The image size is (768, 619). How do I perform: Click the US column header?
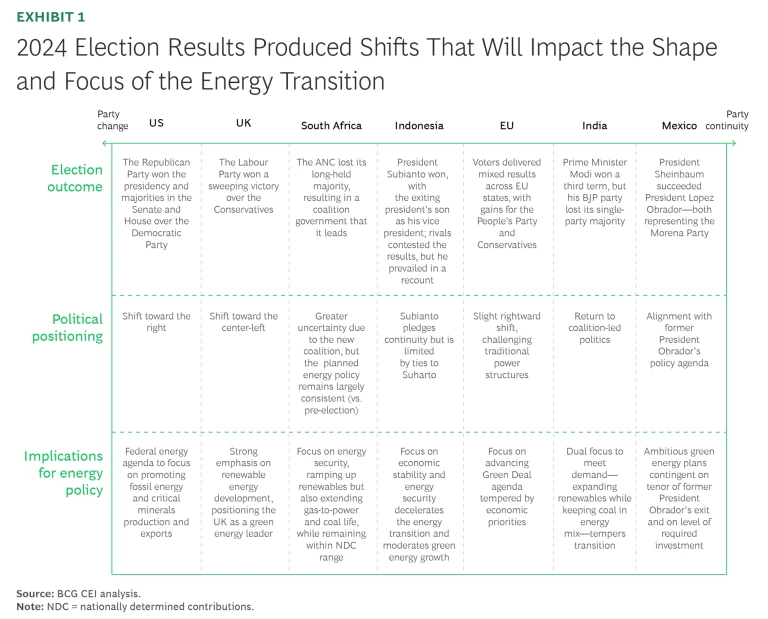pos(156,124)
